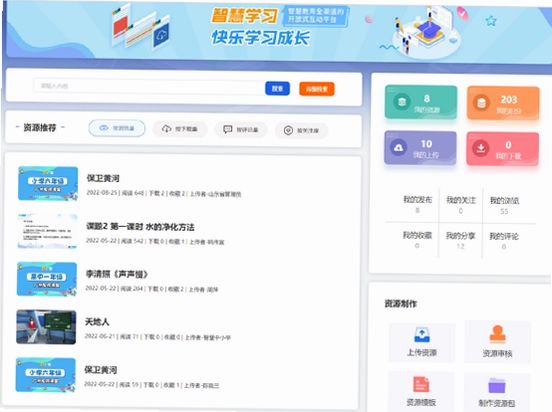The height and width of the screenshot is (412, 552).
Task: Click the 资源审核 orange stamp icon
Action: pyautogui.click(x=497, y=335)
